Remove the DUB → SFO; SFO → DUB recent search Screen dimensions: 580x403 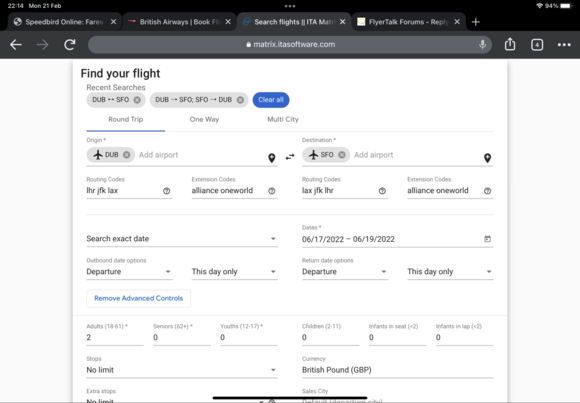pos(240,100)
